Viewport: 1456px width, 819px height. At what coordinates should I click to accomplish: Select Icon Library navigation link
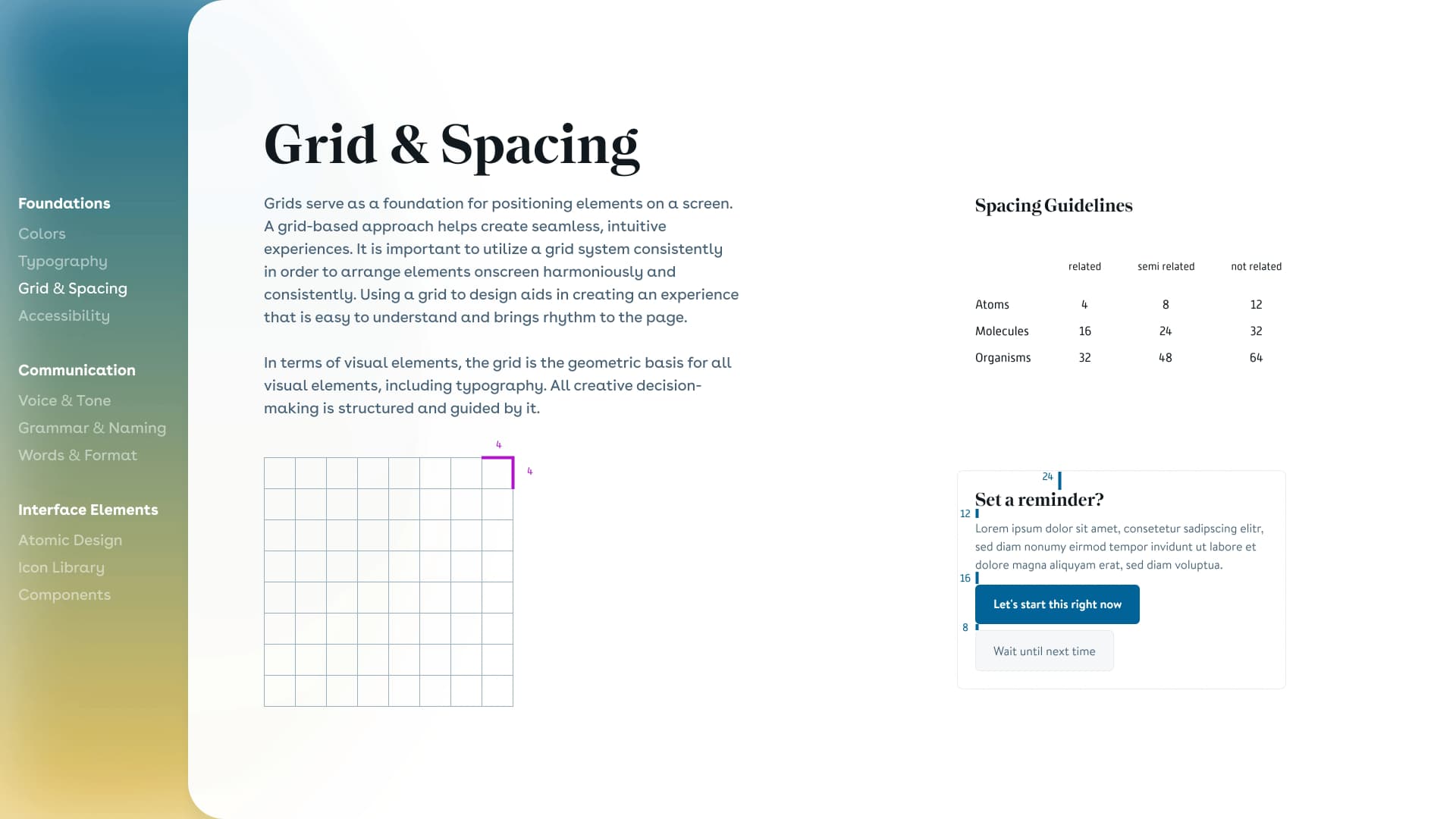click(x=60, y=567)
